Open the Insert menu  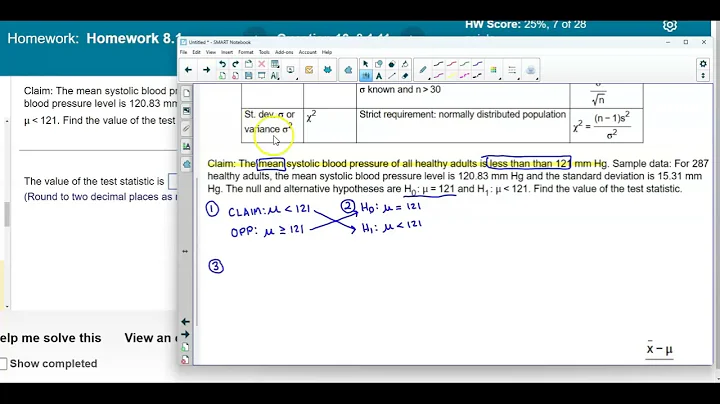(x=227, y=52)
